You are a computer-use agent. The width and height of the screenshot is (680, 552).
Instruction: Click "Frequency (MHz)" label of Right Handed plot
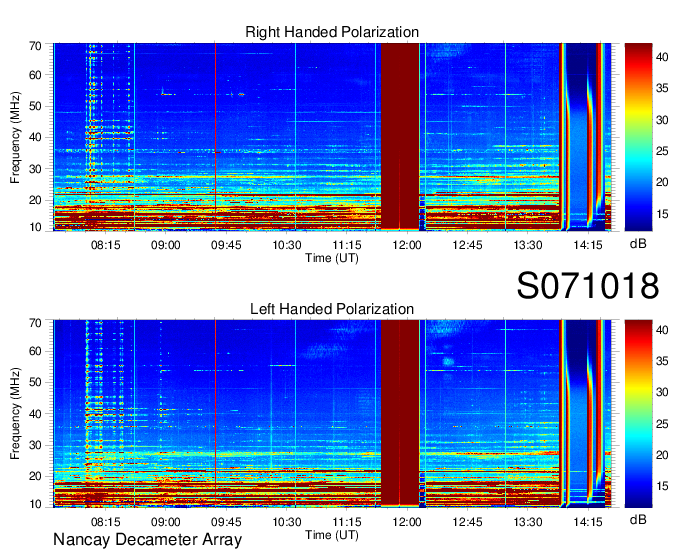point(15,137)
